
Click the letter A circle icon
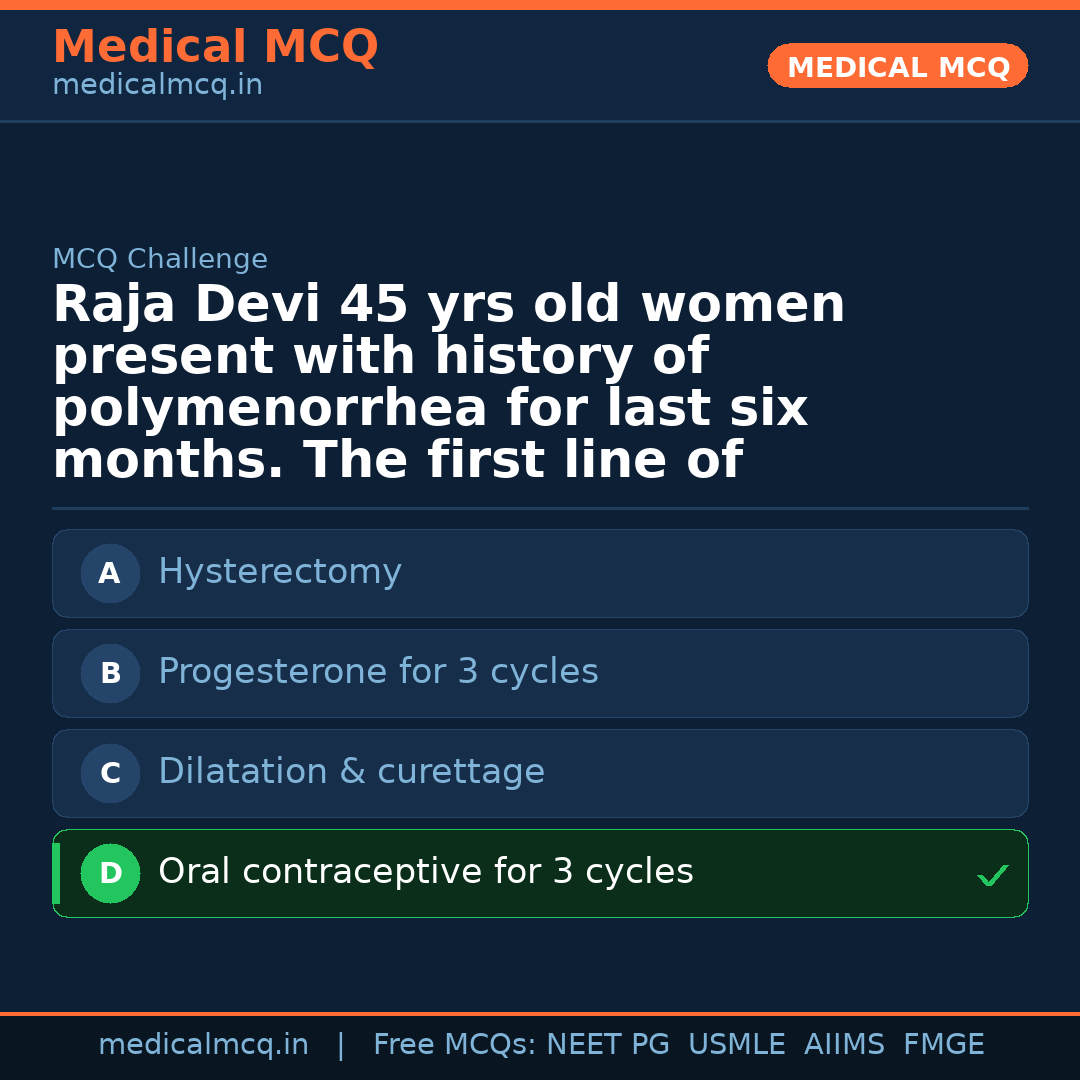[x=110, y=574]
